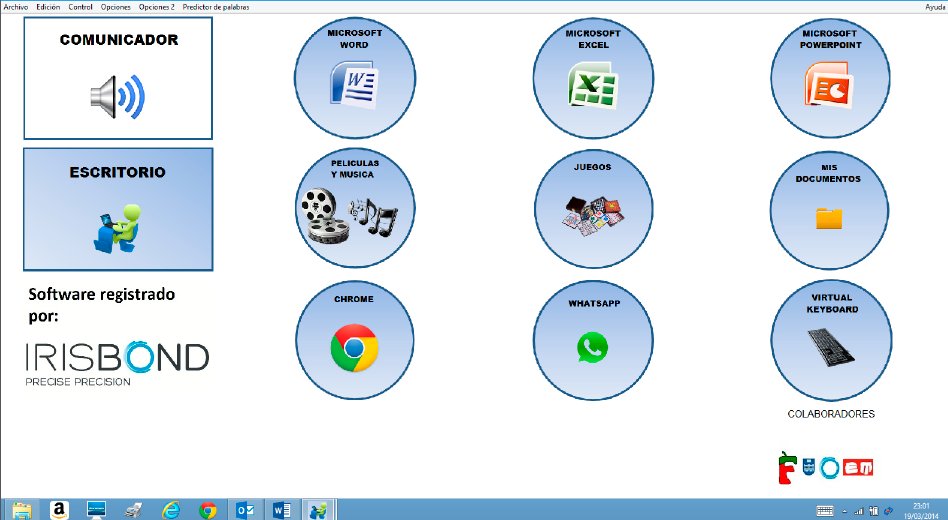The image size is (948, 520).
Task: Click the Irisbond logo
Action: click(x=117, y=363)
